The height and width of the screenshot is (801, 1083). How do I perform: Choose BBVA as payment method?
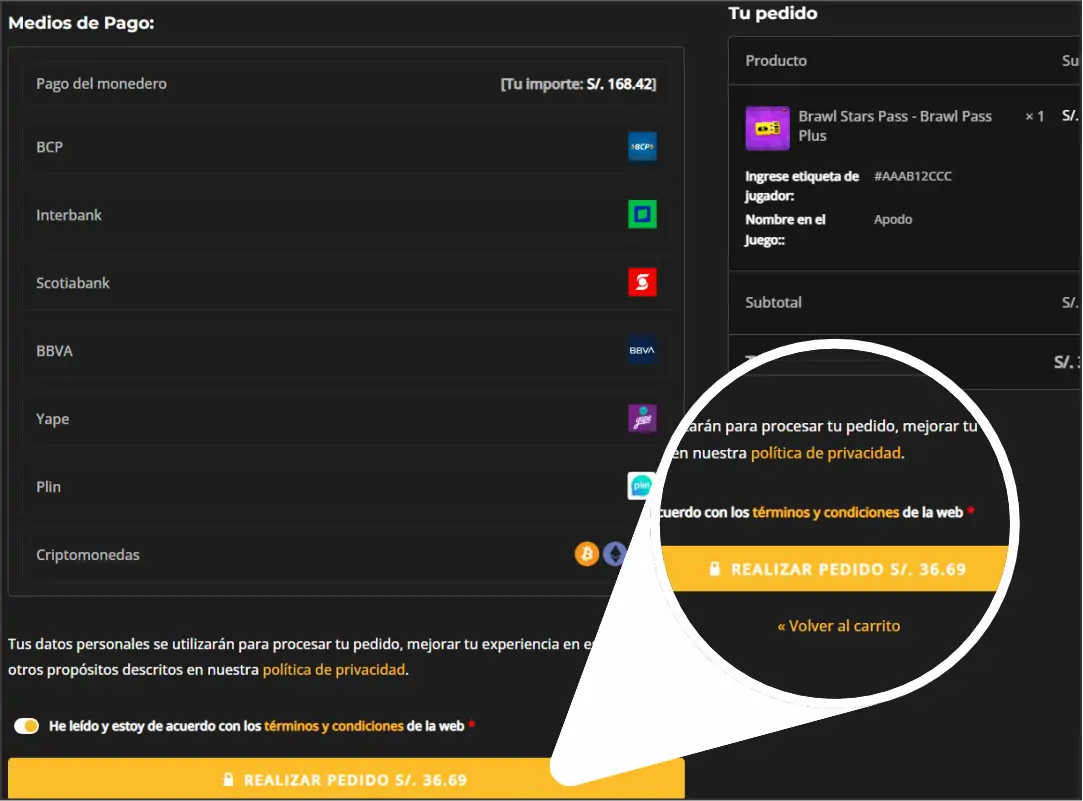coord(346,351)
